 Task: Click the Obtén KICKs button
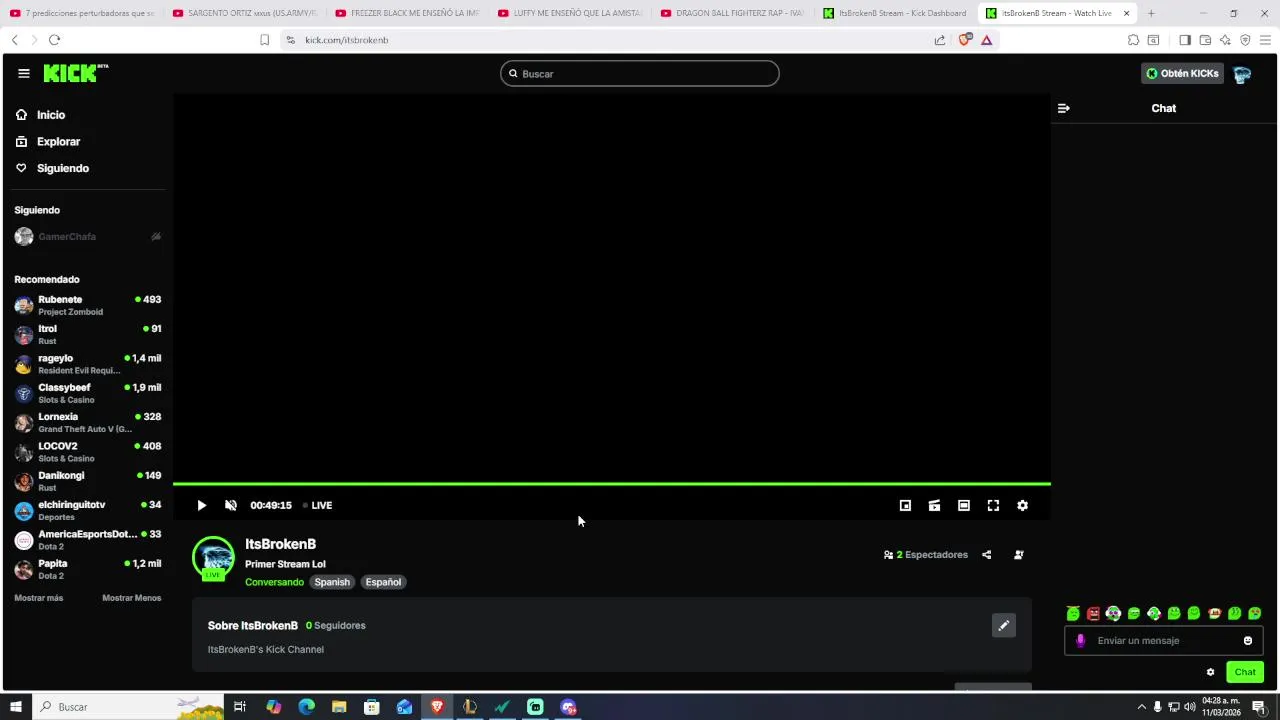1182,73
